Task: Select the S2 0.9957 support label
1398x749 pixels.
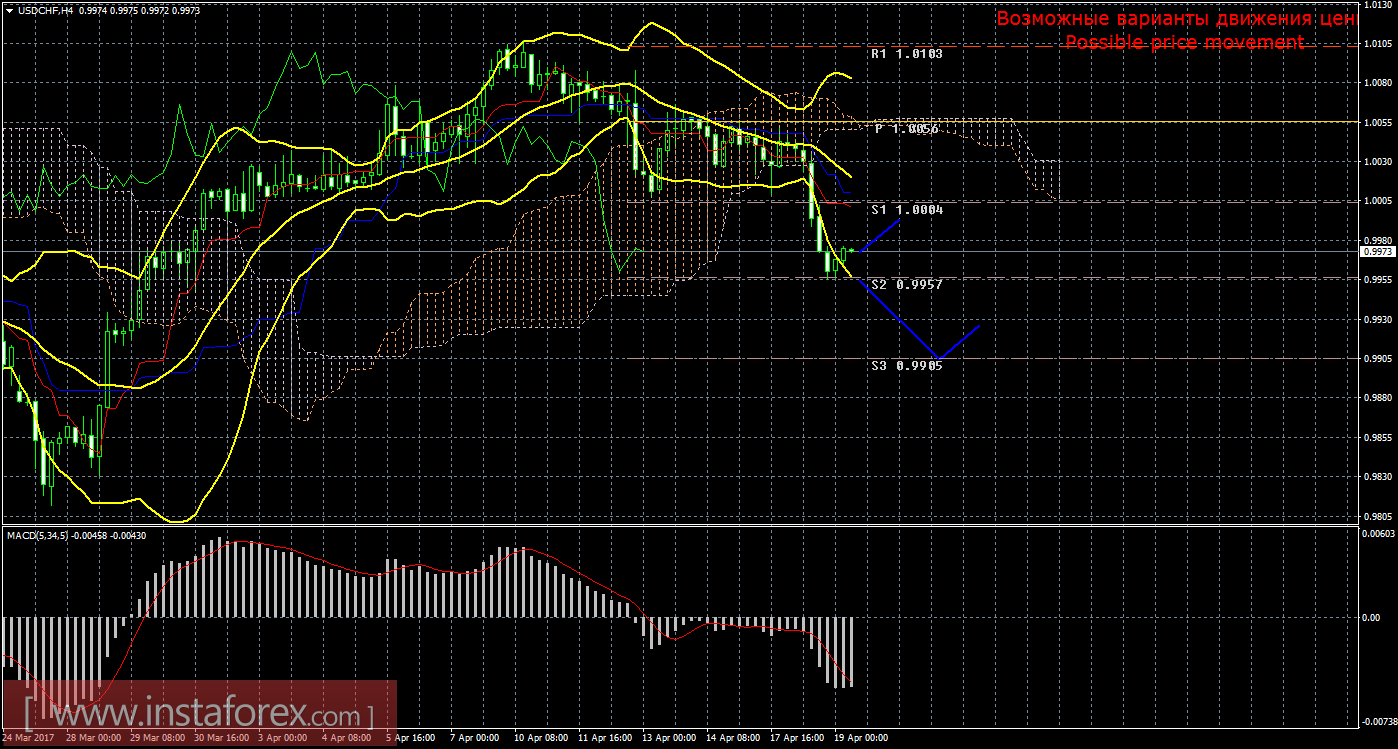Action: pos(906,285)
